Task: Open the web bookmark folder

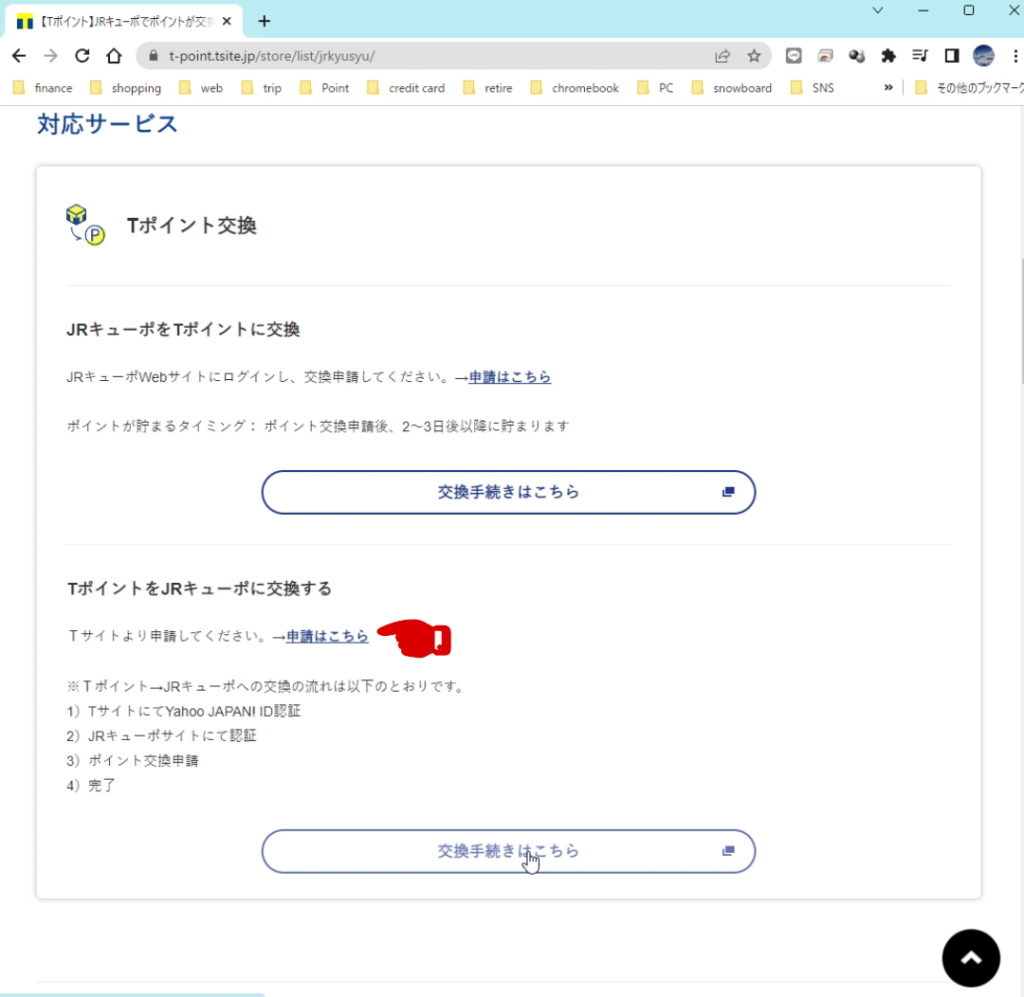Action: tap(201, 87)
